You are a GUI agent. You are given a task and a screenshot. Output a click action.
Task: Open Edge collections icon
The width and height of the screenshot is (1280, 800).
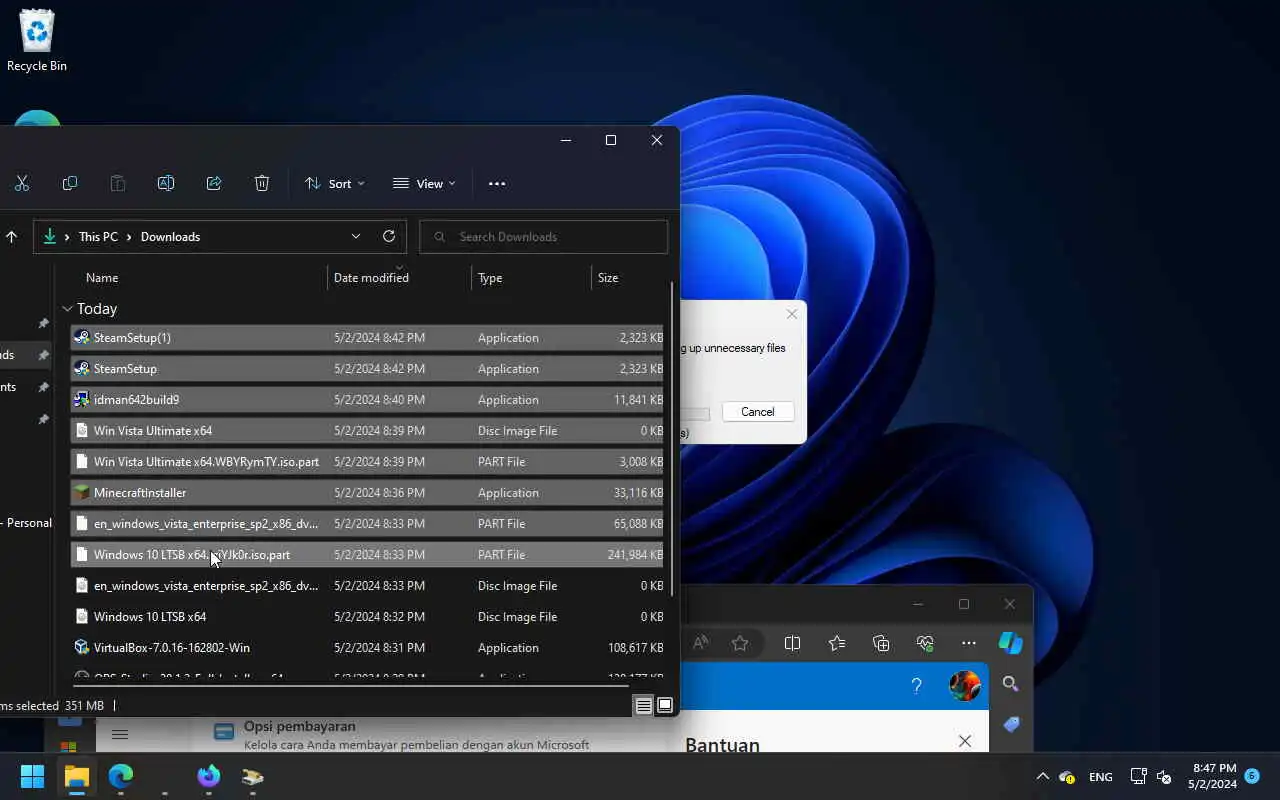coord(881,643)
